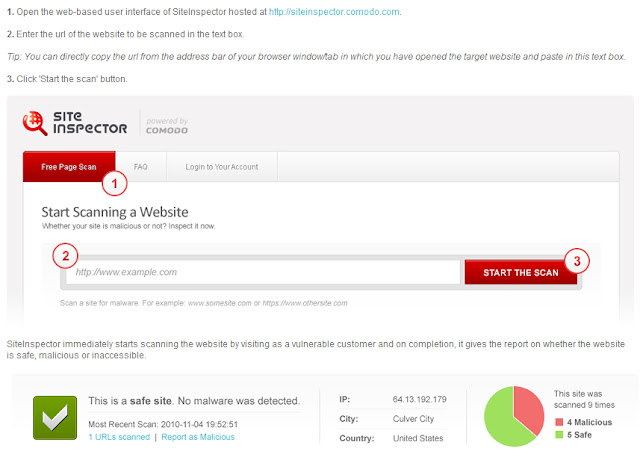640x460 pixels.
Task: Click the Report as Malicious link
Action: point(198,437)
